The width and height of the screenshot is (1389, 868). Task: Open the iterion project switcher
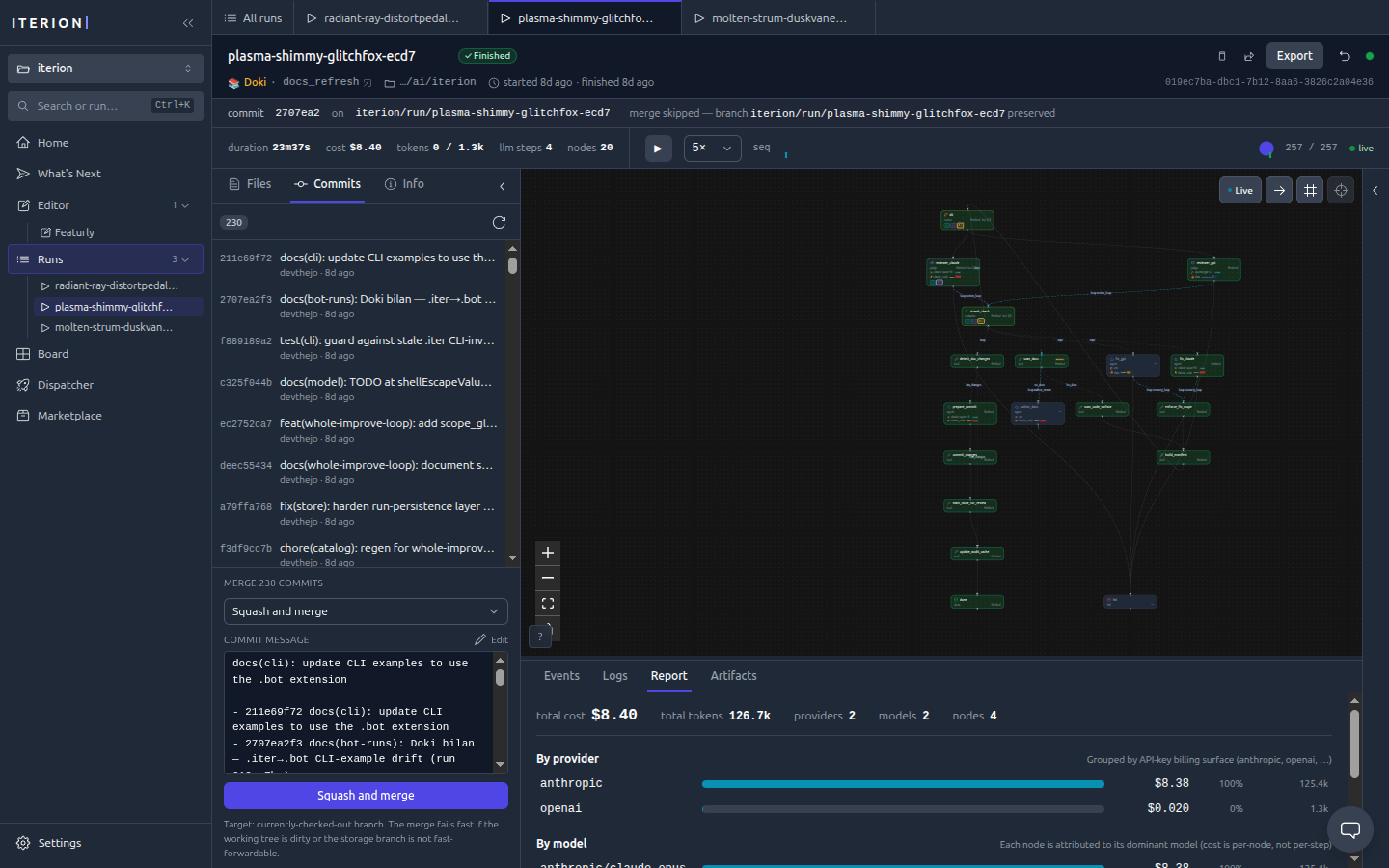pyautogui.click(x=106, y=68)
